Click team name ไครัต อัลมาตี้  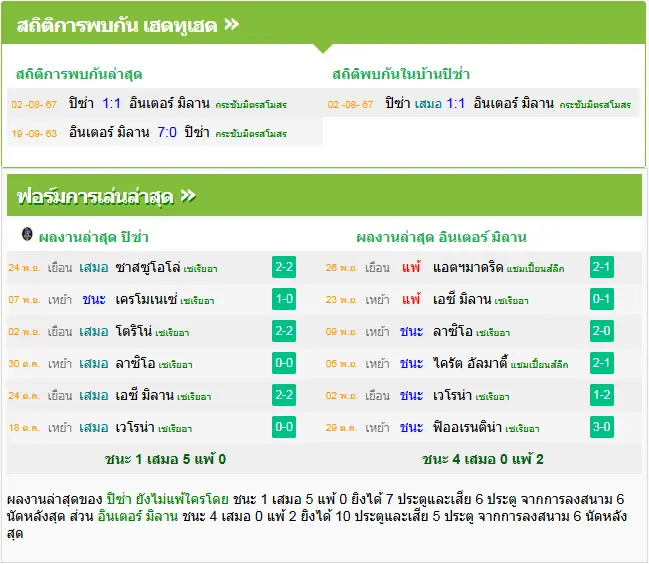[x=470, y=363]
